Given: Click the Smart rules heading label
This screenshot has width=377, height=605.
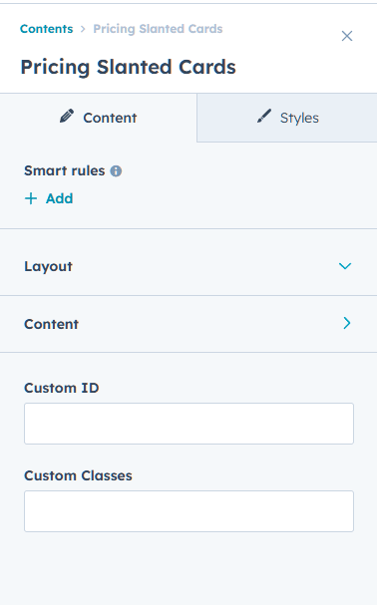Looking at the screenshot, I should tap(64, 171).
